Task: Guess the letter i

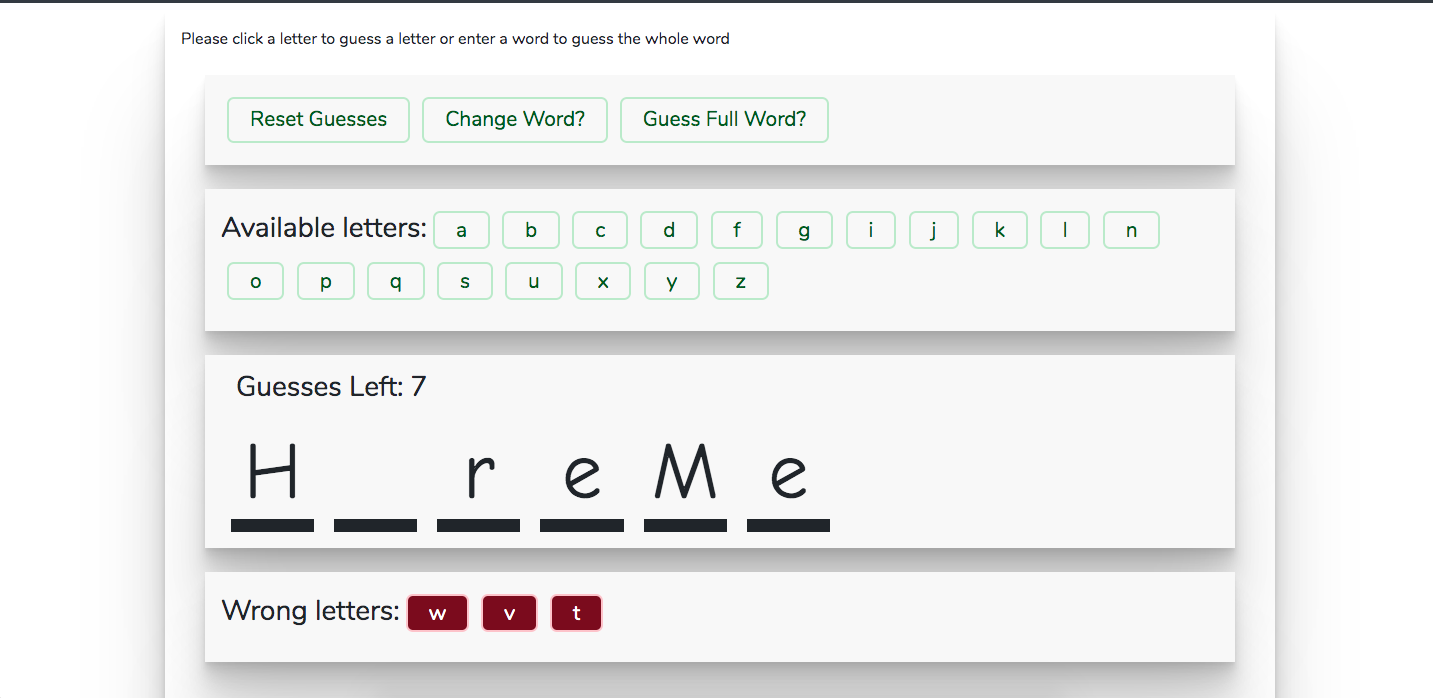Action: click(x=870, y=230)
